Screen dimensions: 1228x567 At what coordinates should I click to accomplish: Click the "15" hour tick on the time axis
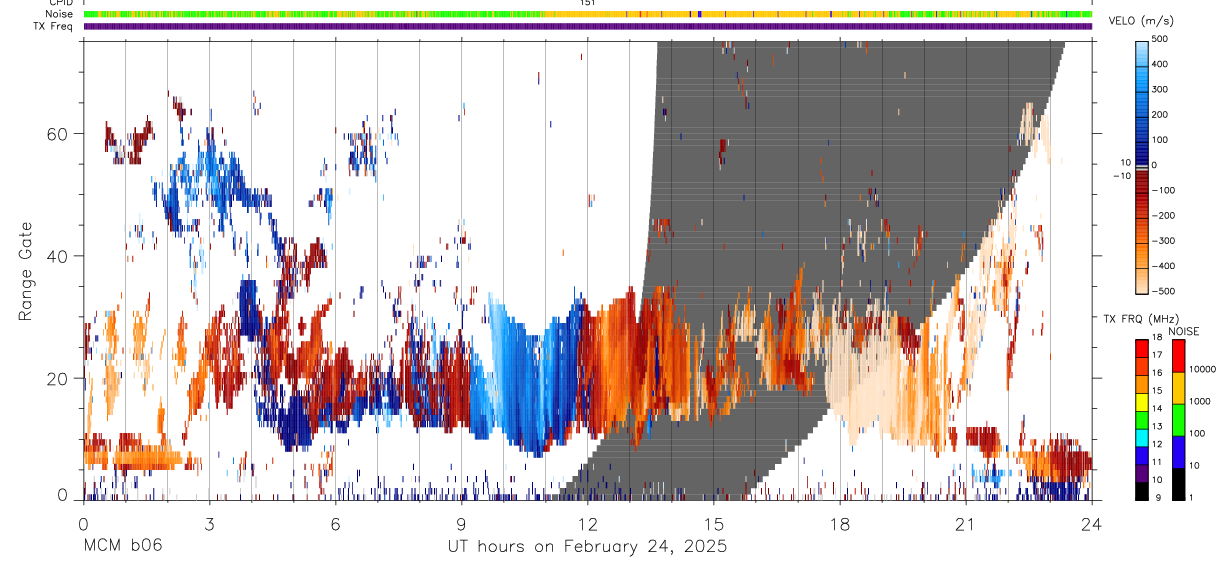(x=713, y=523)
